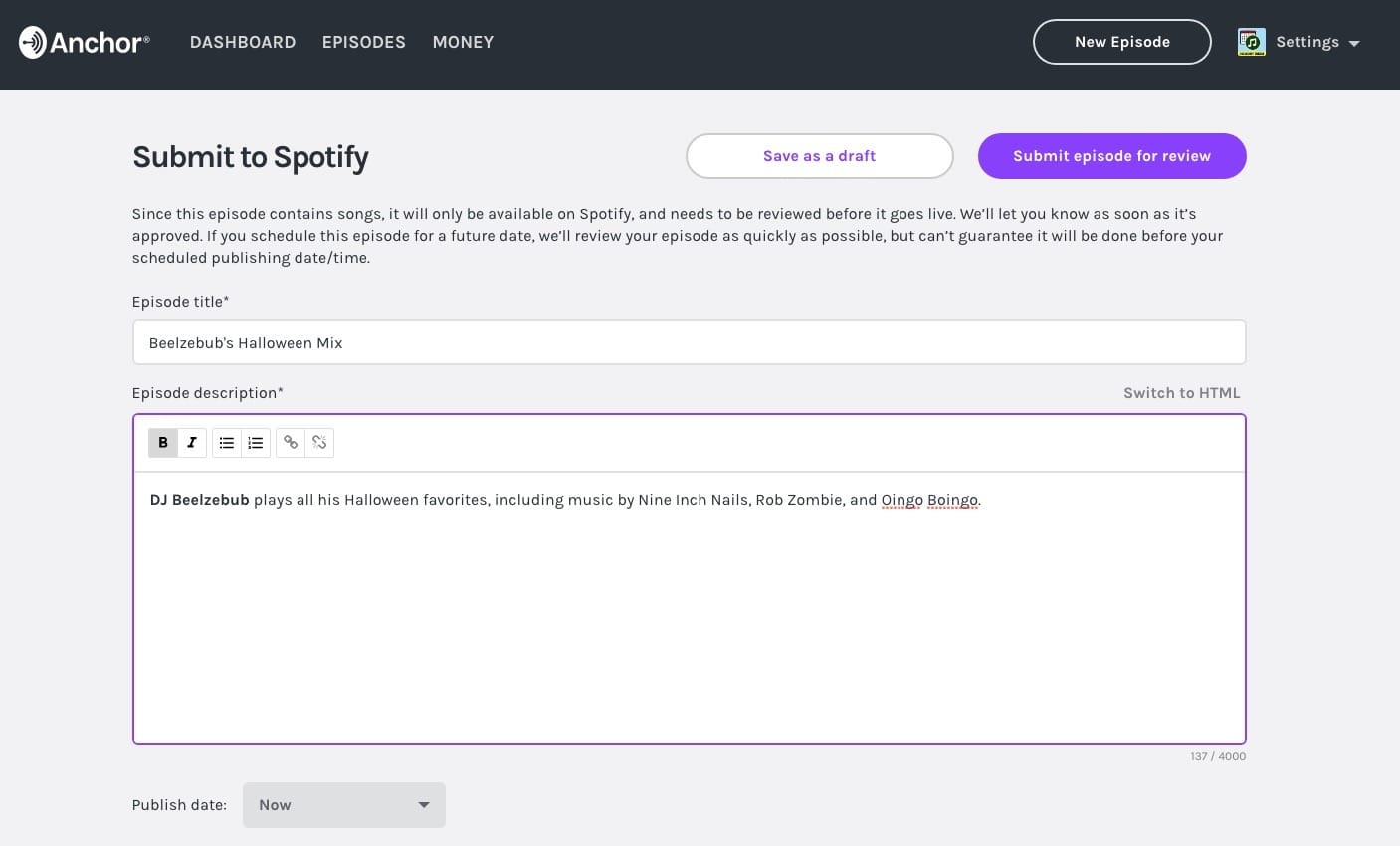Image resolution: width=1400 pixels, height=846 pixels.
Task: Open the Episodes page
Action: pos(364,42)
